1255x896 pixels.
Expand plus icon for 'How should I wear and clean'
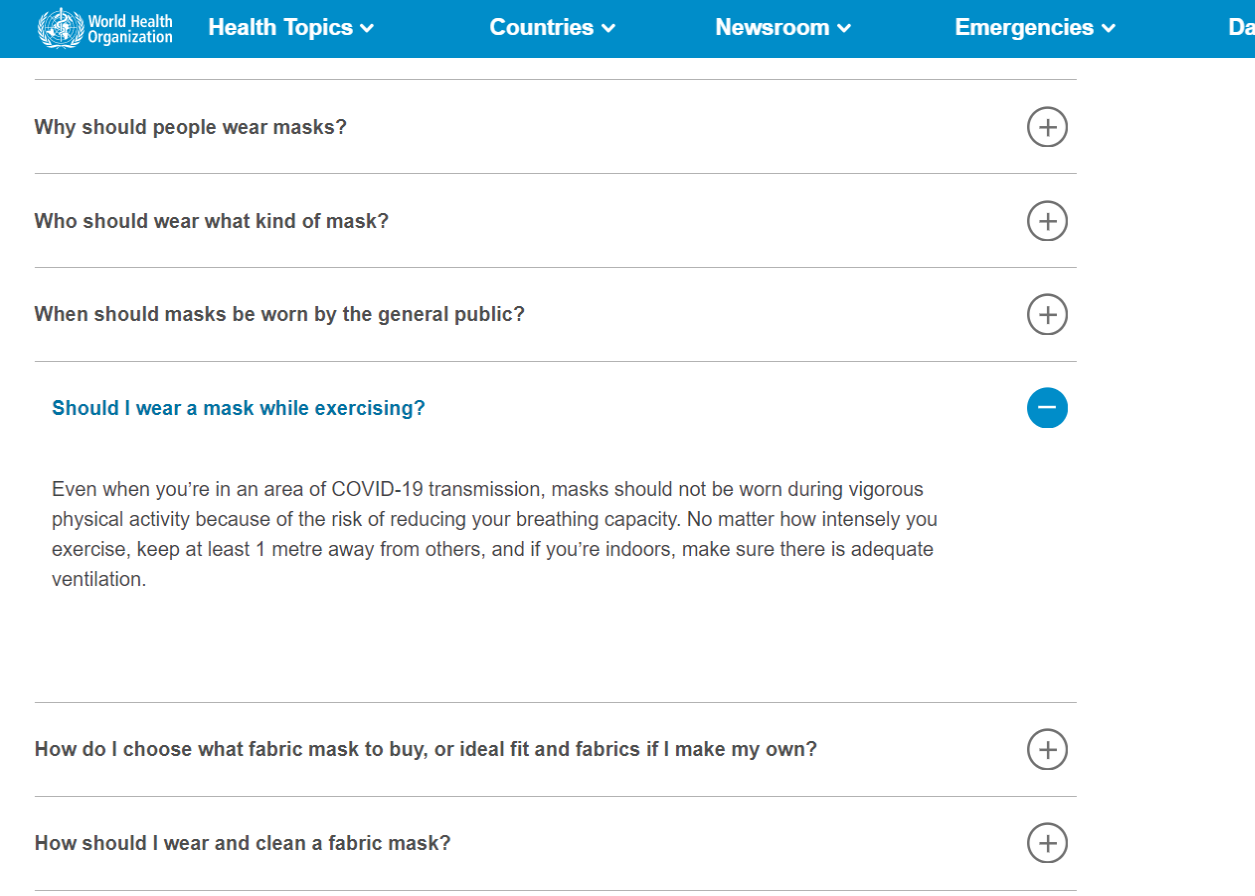pyautogui.click(x=1047, y=843)
